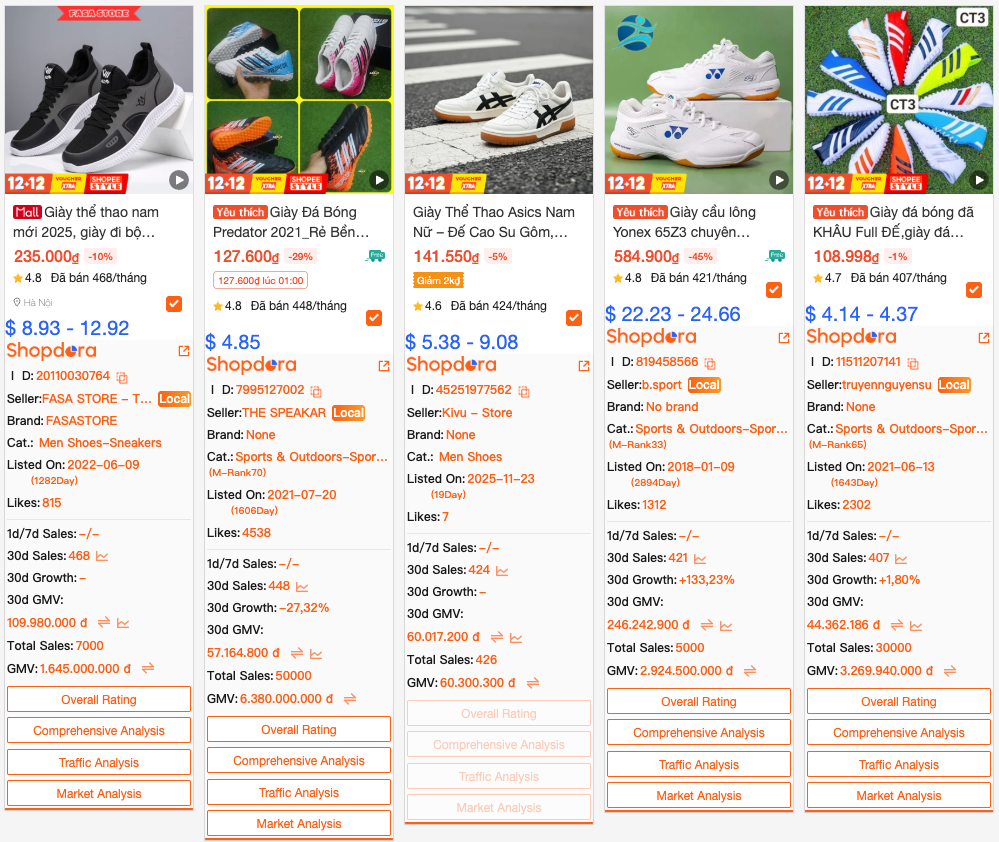
Task: Toggle checkbox on Predator 2021 card
Action: pyautogui.click(x=374, y=318)
